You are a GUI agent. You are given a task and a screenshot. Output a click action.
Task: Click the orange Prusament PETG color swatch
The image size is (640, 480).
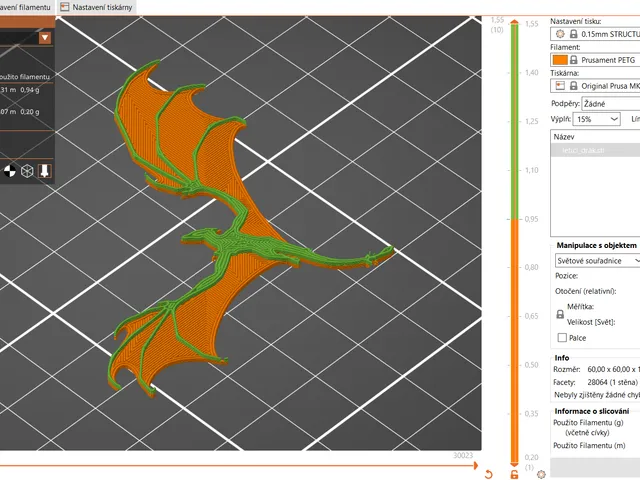pyautogui.click(x=560, y=60)
